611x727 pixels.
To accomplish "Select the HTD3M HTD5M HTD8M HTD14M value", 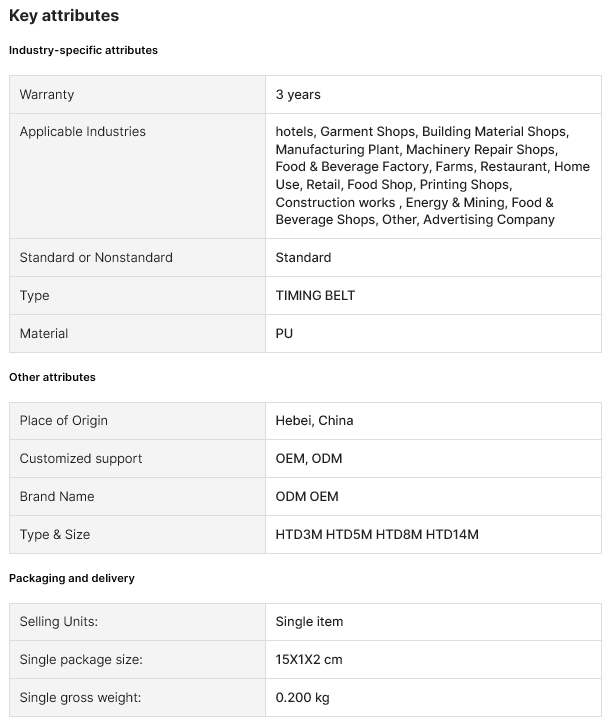I will tap(377, 535).
